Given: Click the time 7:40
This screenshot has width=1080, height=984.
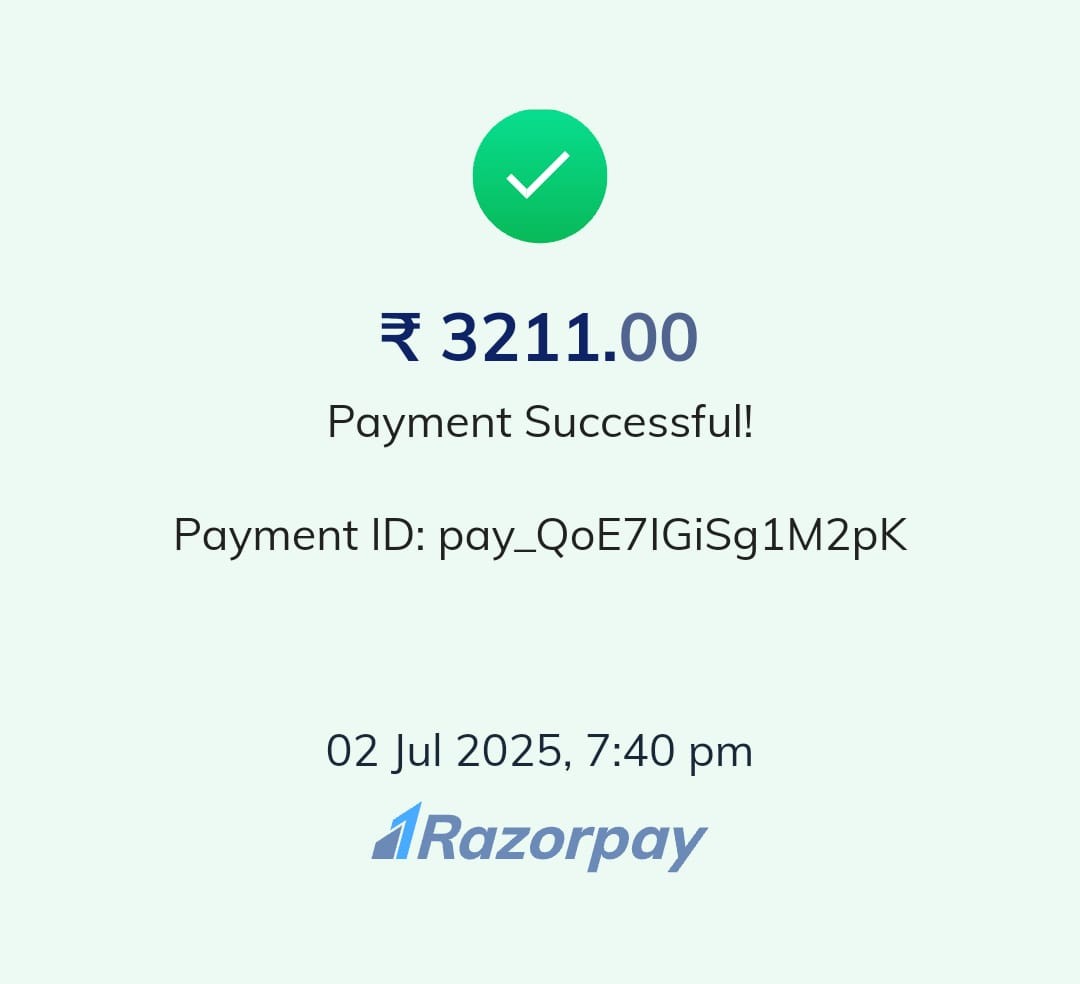Looking at the screenshot, I should (x=630, y=751).
